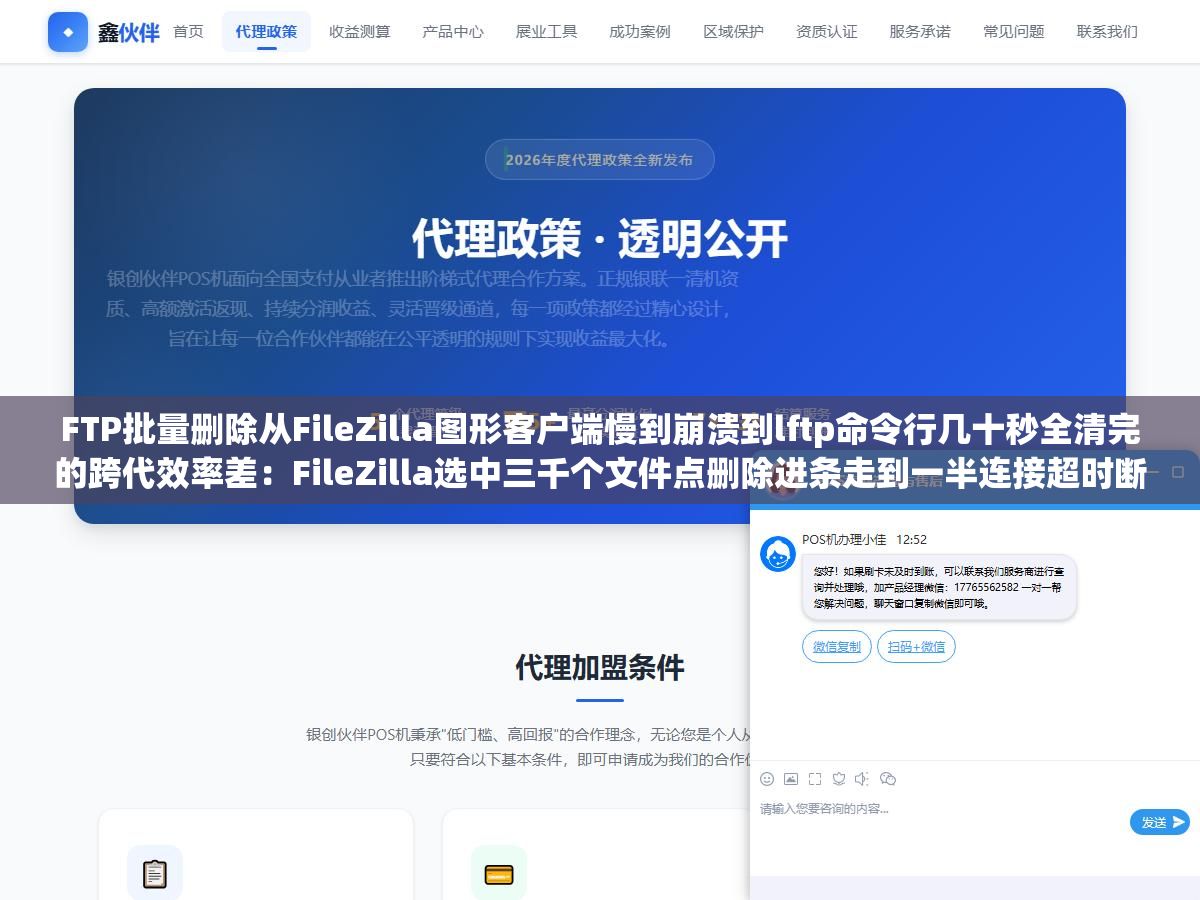Click the credit card icon on second card
The width and height of the screenshot is (1200, 900).
point(499,873)
